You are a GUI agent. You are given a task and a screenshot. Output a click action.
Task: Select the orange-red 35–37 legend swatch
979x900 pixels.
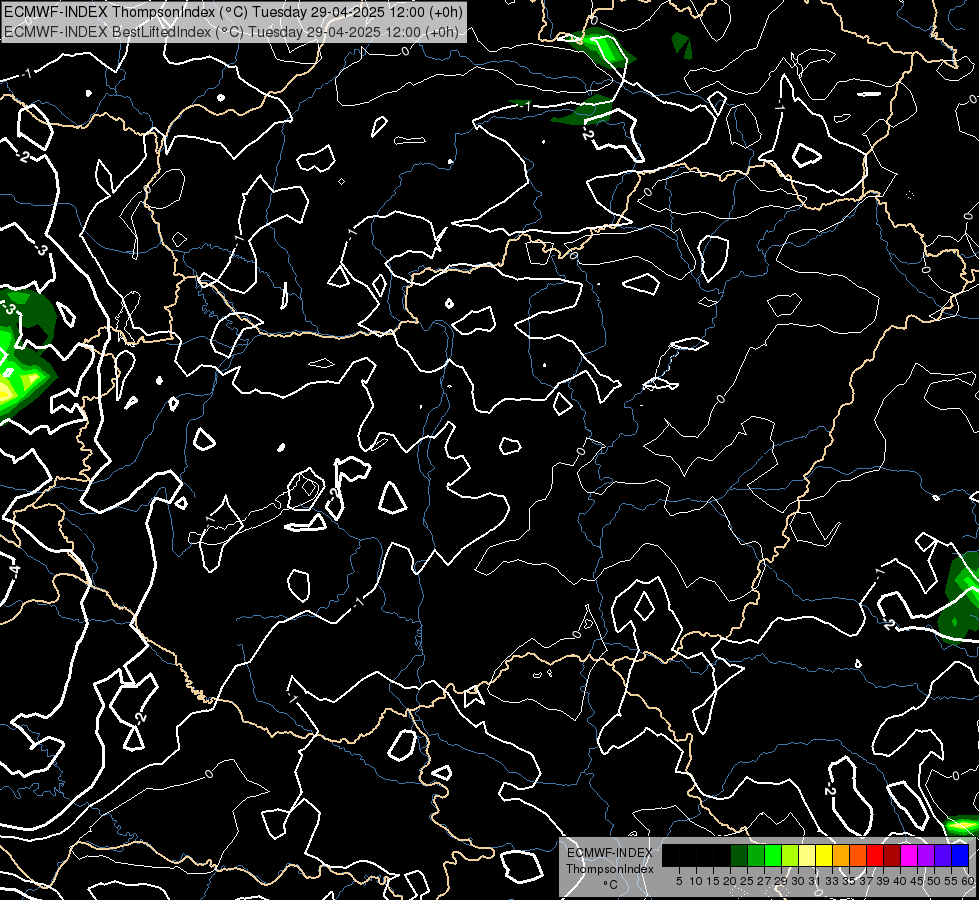tap(858, 855)
